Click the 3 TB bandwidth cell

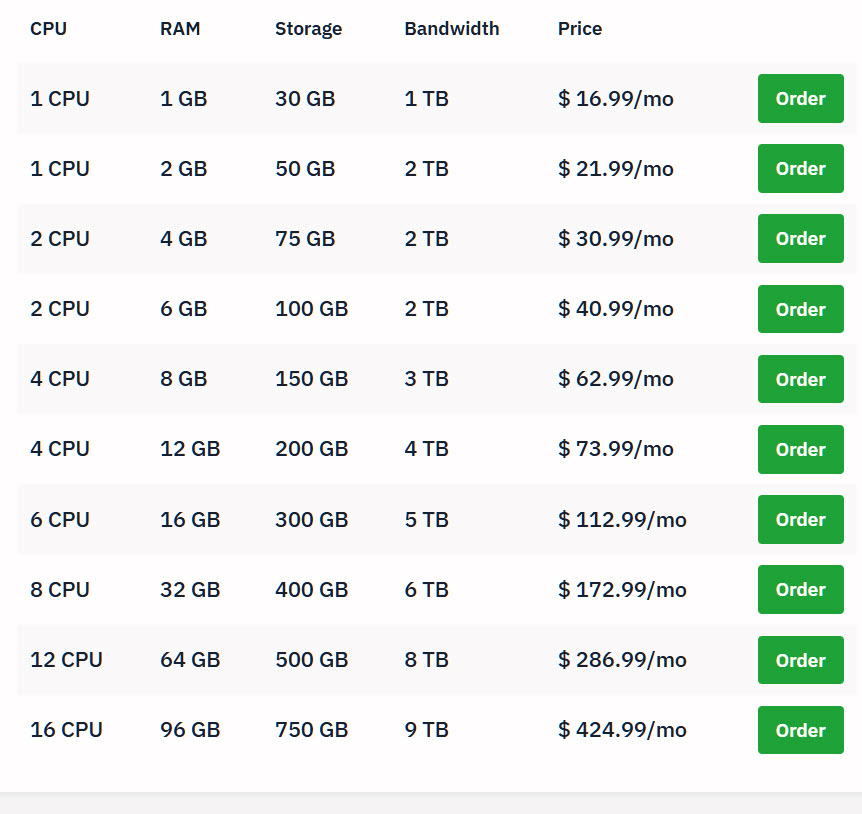click(427, 379)
